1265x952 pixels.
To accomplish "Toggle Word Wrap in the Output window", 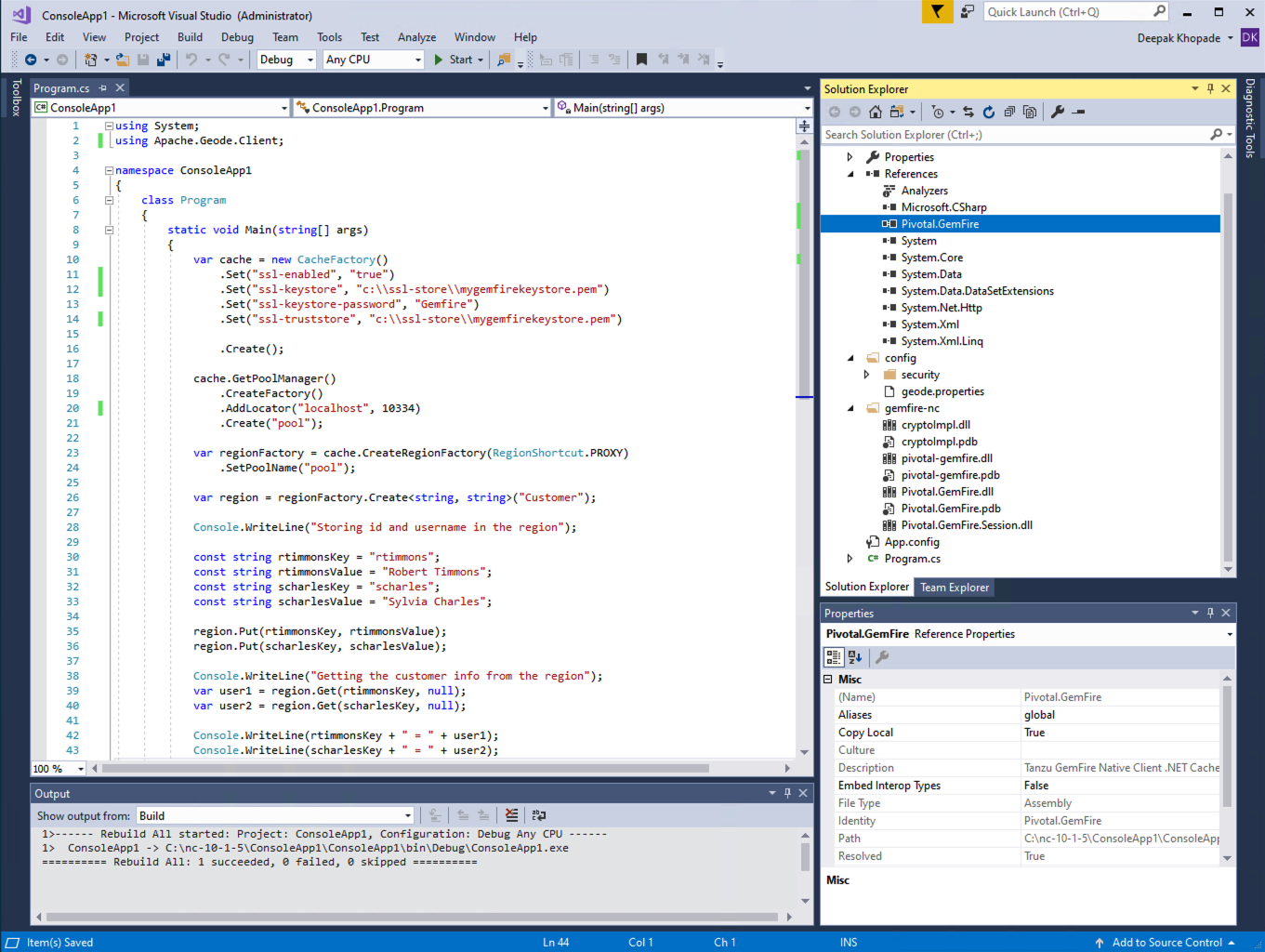I will point(539,814).
